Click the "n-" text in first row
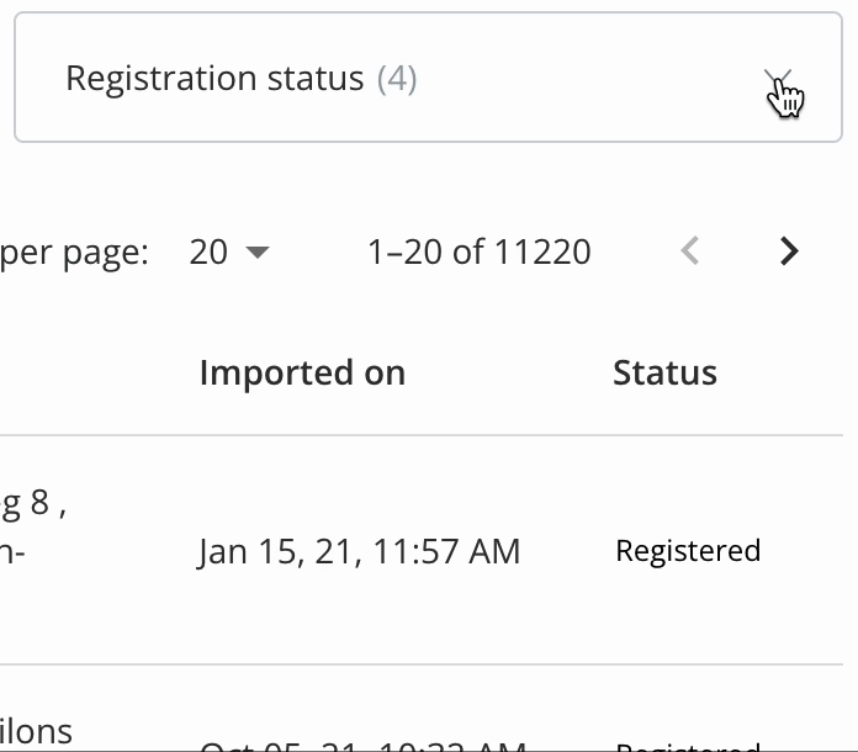 coord(13,552)
